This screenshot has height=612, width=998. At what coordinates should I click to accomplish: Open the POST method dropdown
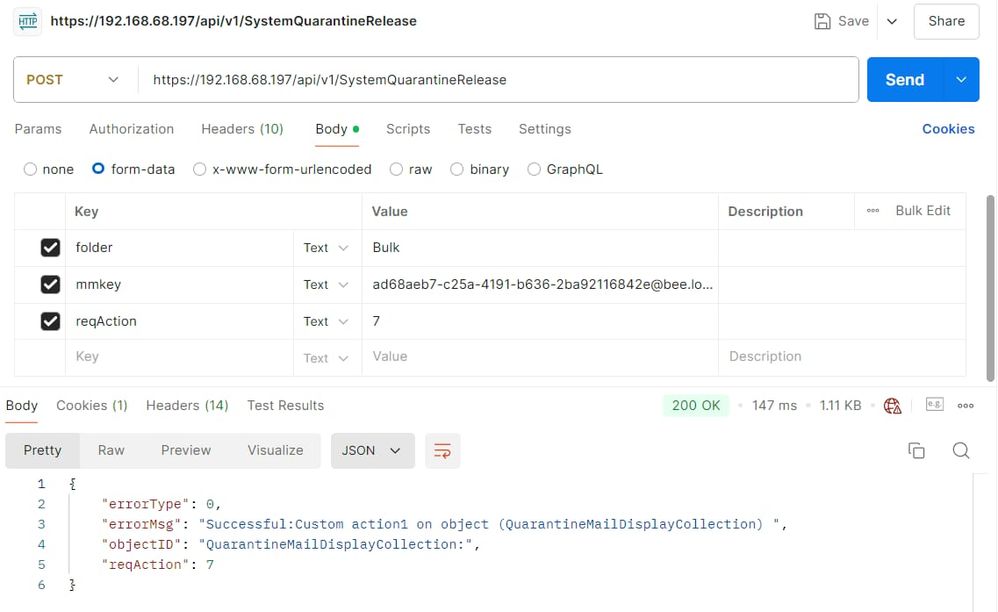tap(73, 80)
